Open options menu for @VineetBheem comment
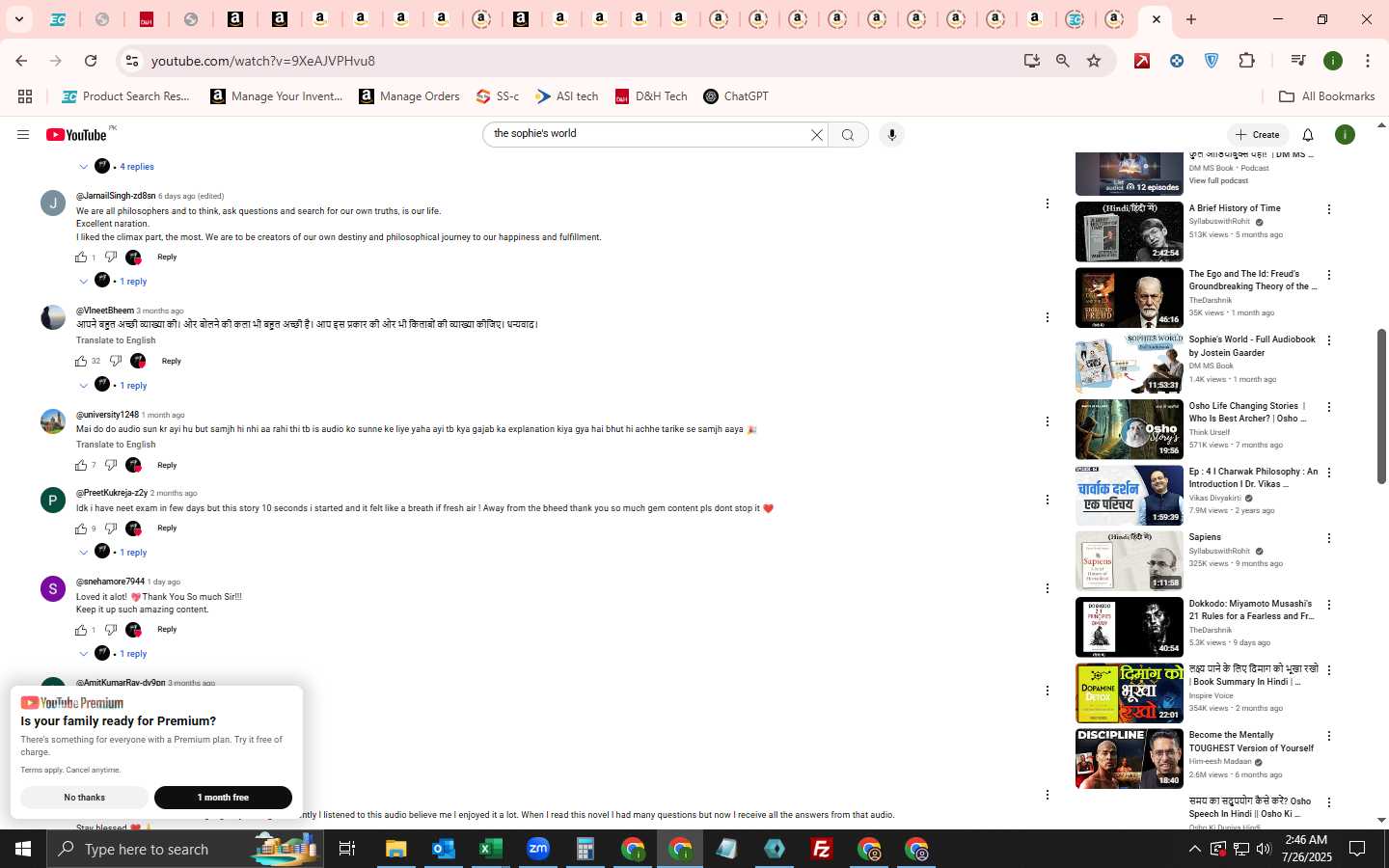The height and width of the screenshot is (868, 1389). (x=1047, y=317)
